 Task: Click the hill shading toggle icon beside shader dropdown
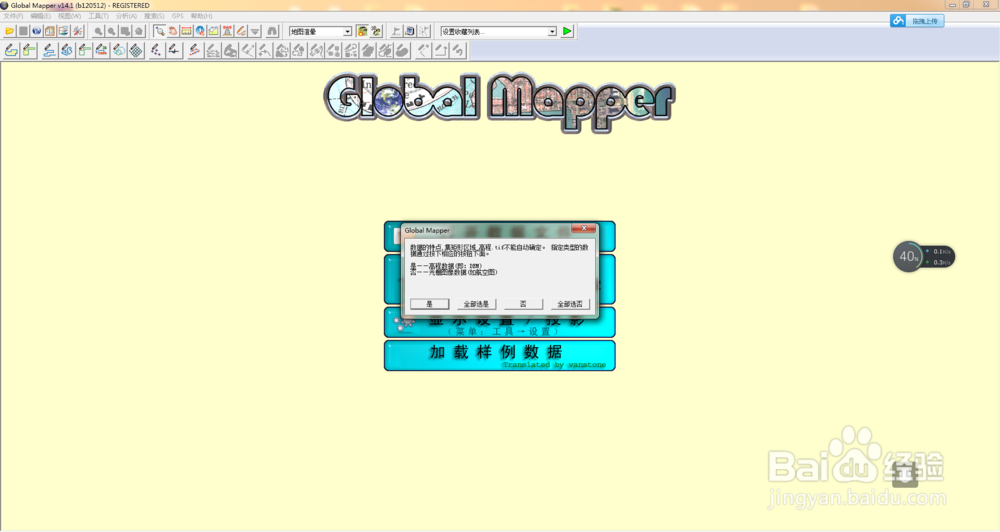(x=362, y=31)
